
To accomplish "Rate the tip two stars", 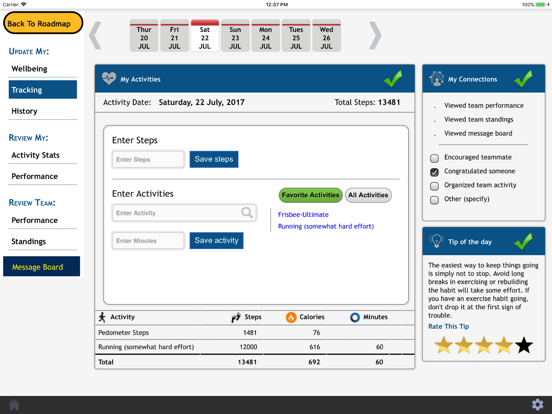I will pos(464,345).
